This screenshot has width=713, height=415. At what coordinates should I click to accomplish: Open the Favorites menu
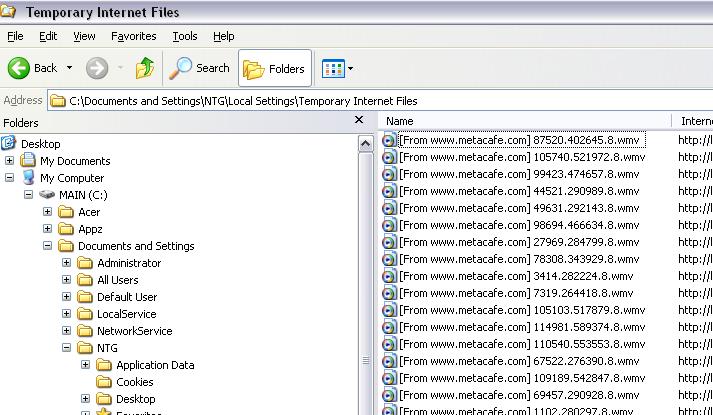[x=134, y=36]
